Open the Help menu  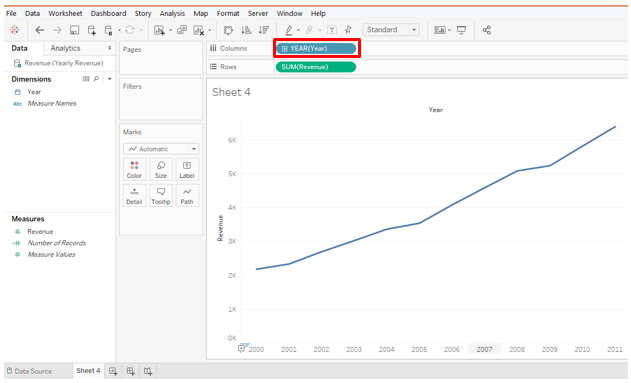coord(318,13)
